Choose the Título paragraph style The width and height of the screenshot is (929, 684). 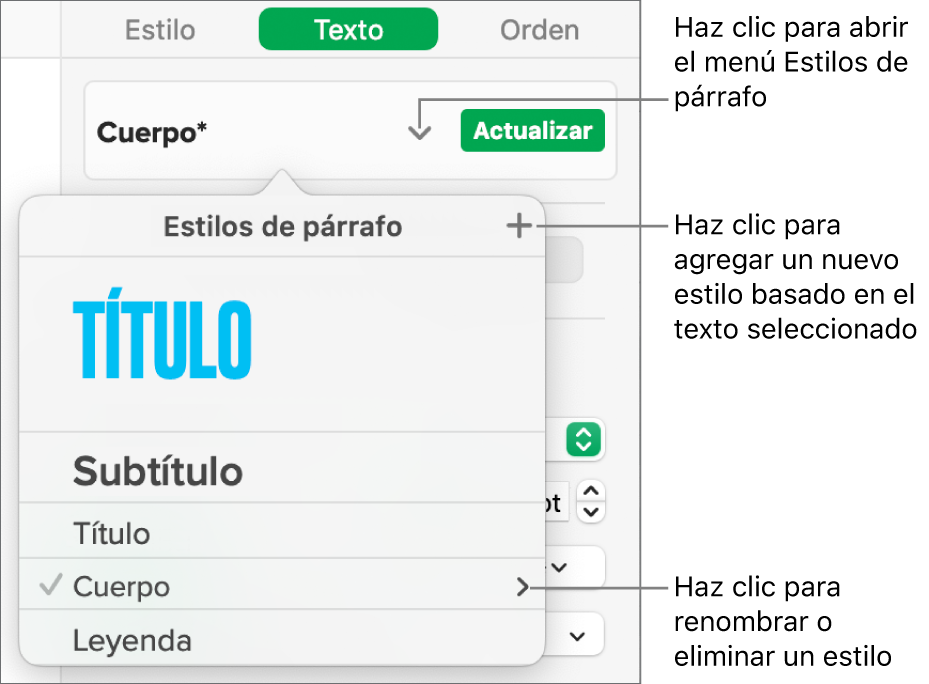click(281, 532)
